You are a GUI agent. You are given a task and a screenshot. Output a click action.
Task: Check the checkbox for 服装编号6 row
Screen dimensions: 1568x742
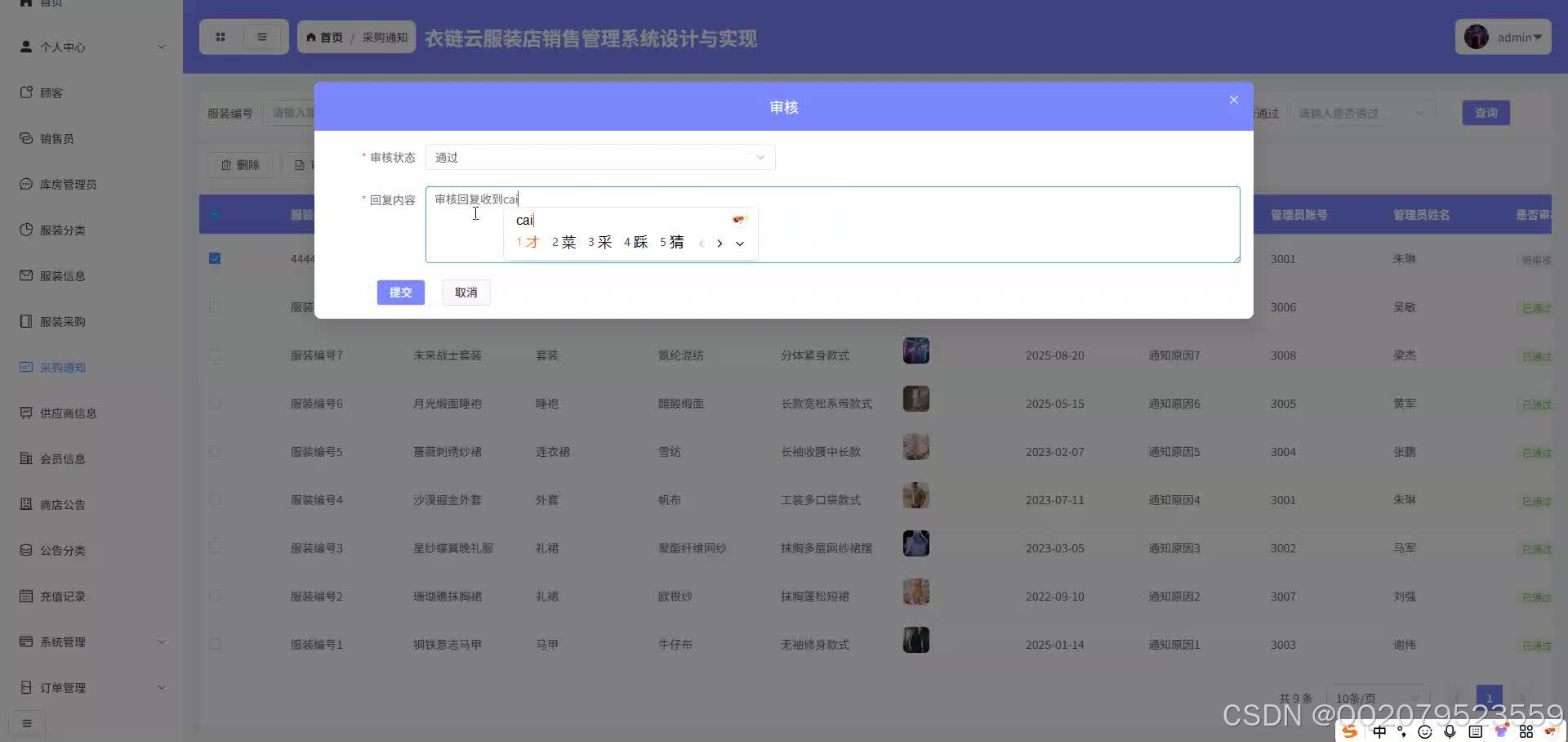click(x=215, y=403)
